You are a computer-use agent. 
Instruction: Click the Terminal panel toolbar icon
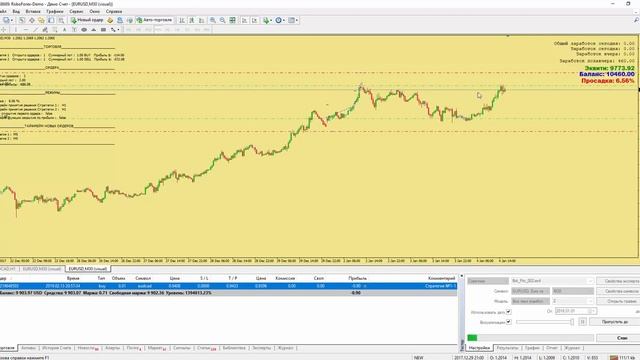51,20
